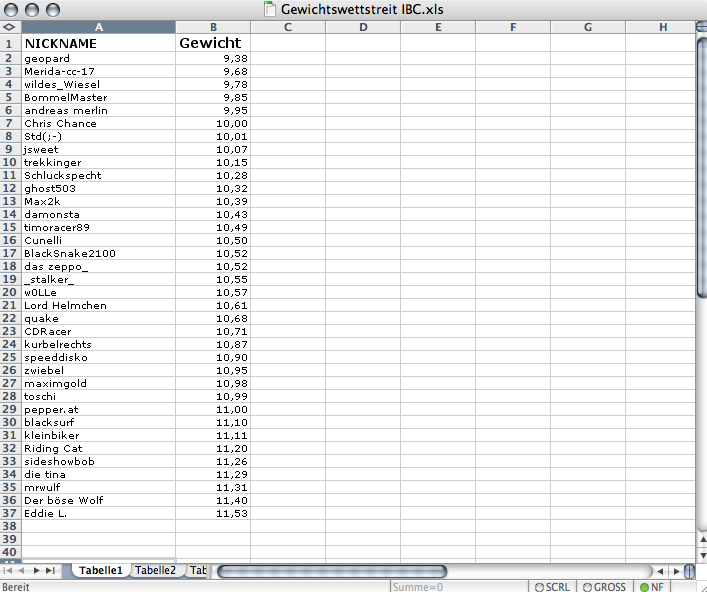Select the cell containing Lord Helmchen

point(98,305)
